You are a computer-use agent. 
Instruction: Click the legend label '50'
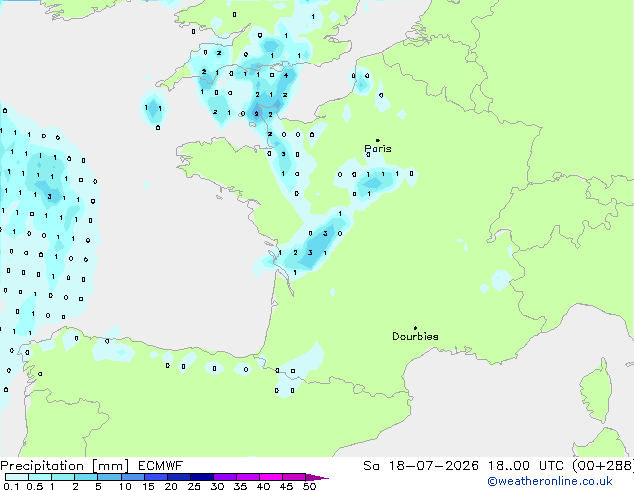pyautogui.click(x=309, y=486)
